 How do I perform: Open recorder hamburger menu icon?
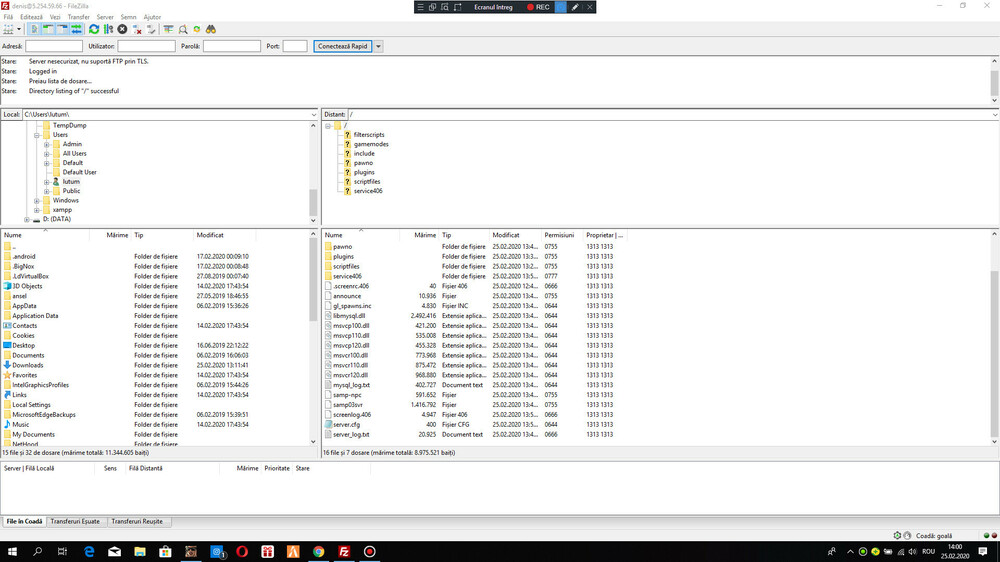pos(420,7)
